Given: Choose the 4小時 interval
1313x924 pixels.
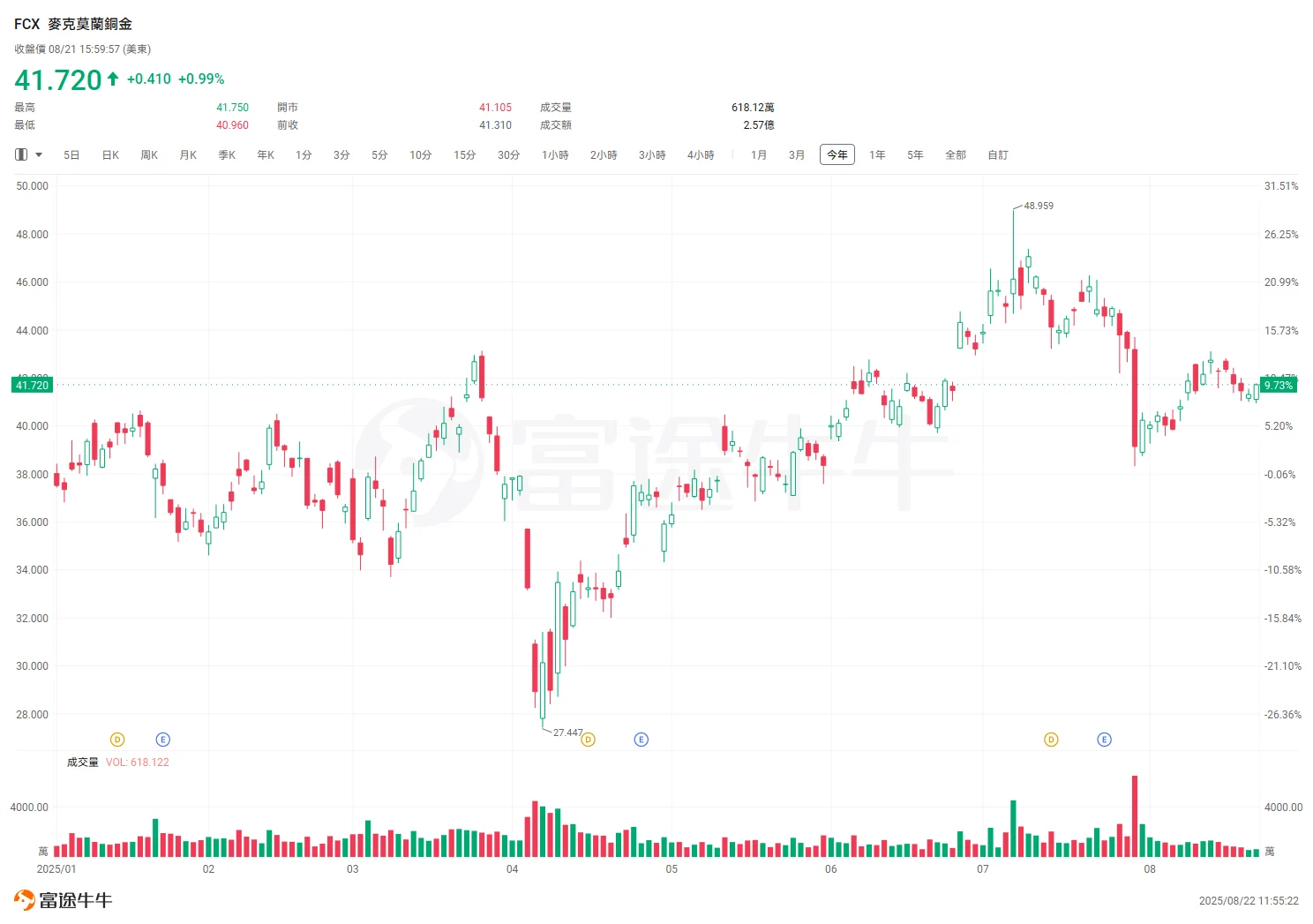Looking at the screenshot, I should coord(701,154).
